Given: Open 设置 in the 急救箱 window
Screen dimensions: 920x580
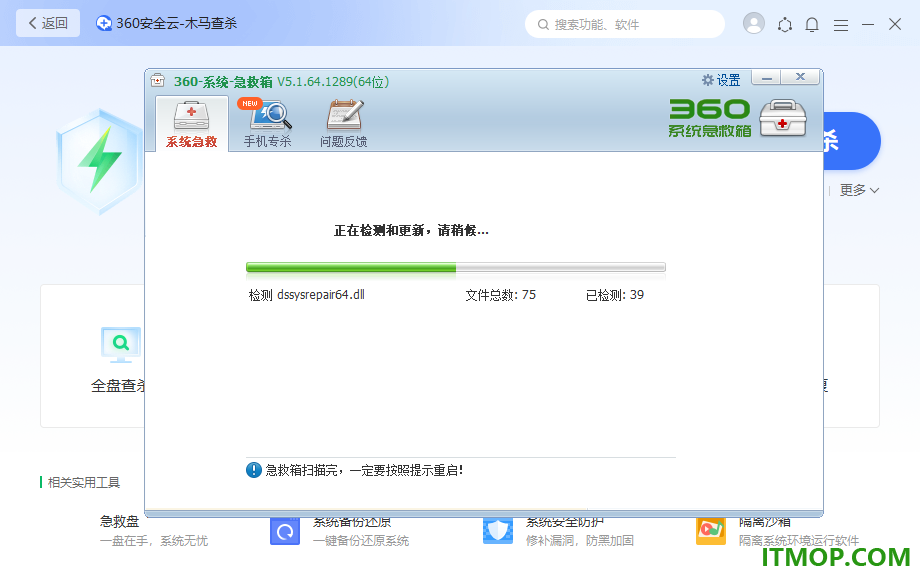Looking at the screenshot, I should click(x=721, y=80).
